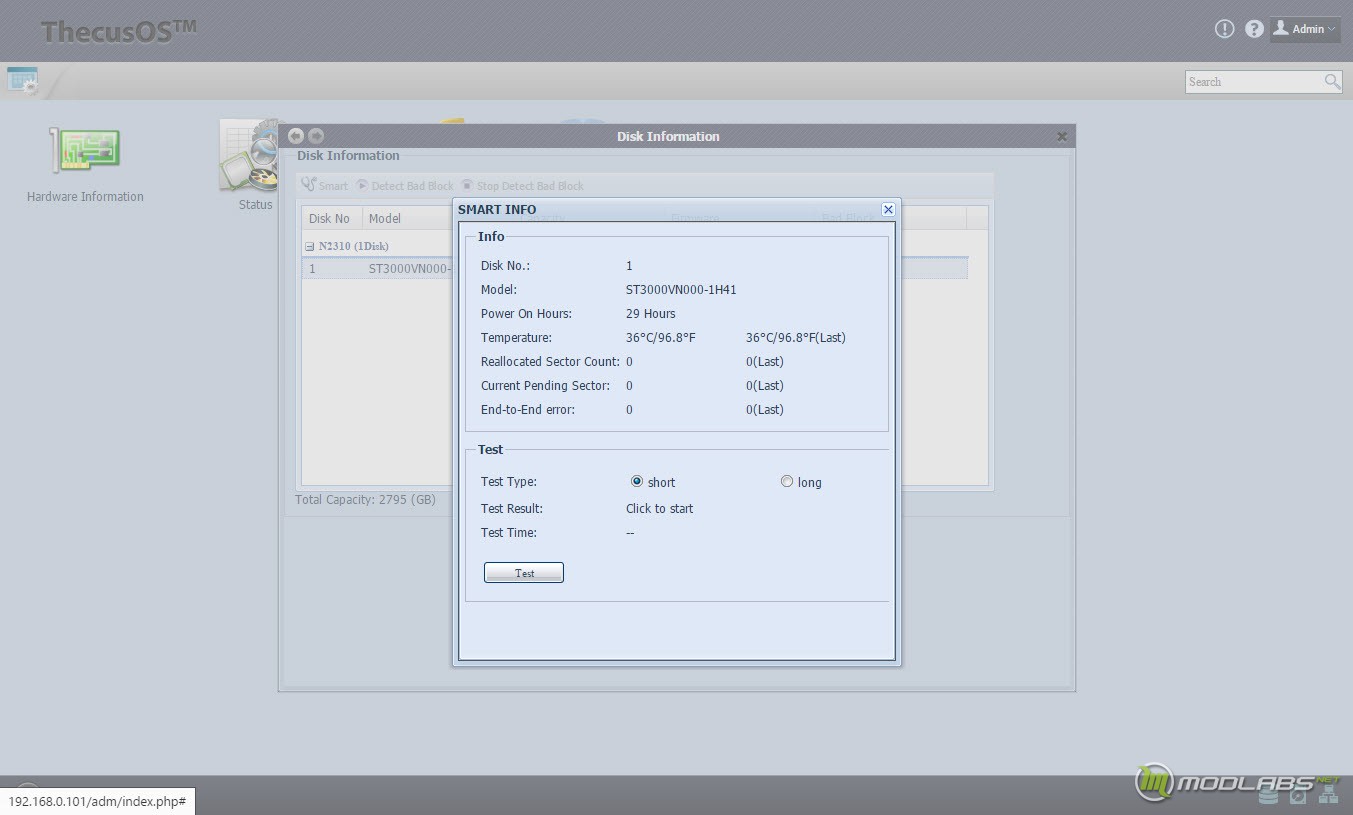Focus the Search input field
This screenshot has height=815, width=1353.
pyautogui.click(x=1254, y=82)
